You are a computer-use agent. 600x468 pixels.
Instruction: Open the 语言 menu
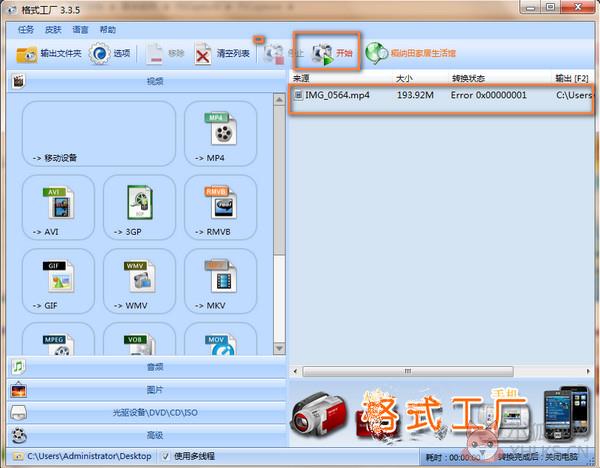point(80,30)
